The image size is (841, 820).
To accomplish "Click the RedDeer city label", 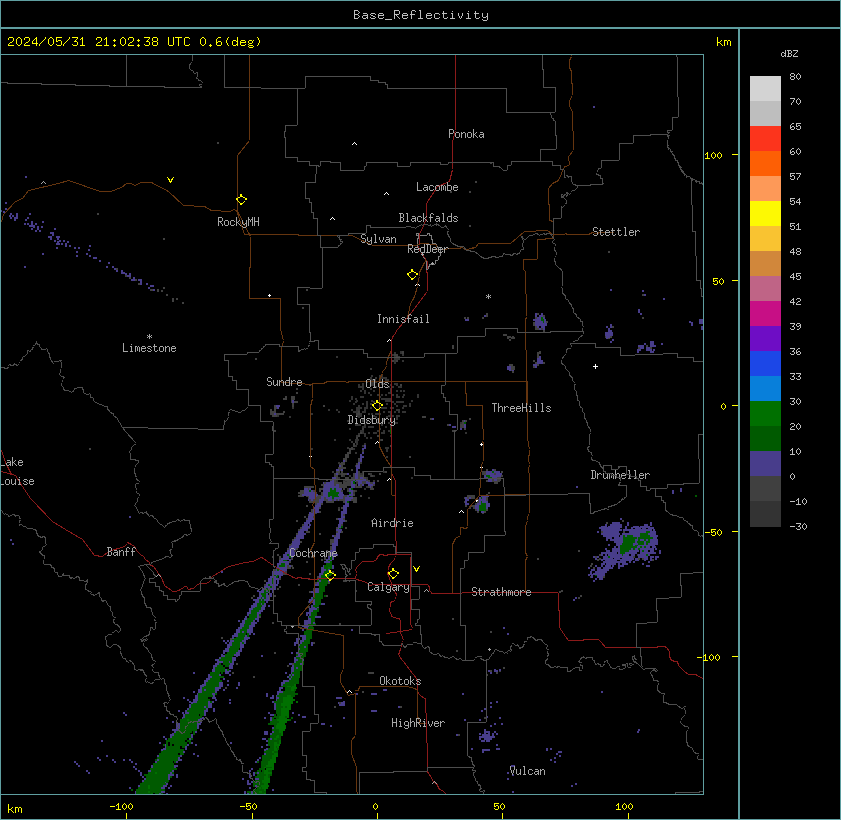I will [x=427, y=249].
